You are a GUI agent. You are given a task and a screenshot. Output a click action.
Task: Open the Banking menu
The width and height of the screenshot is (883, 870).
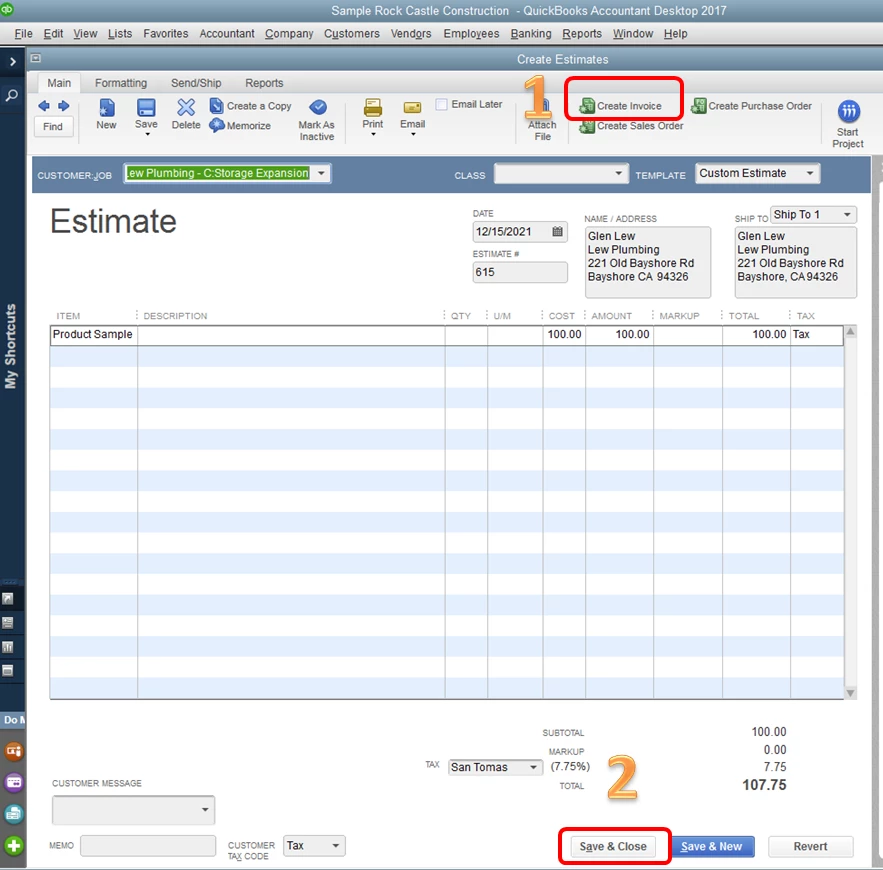(530, 34)
